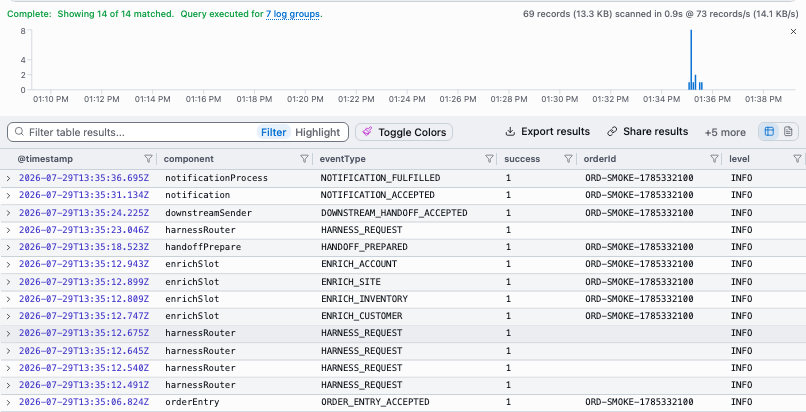
Task: Click the downstreamSender component cell
Action: coord(209,213)
